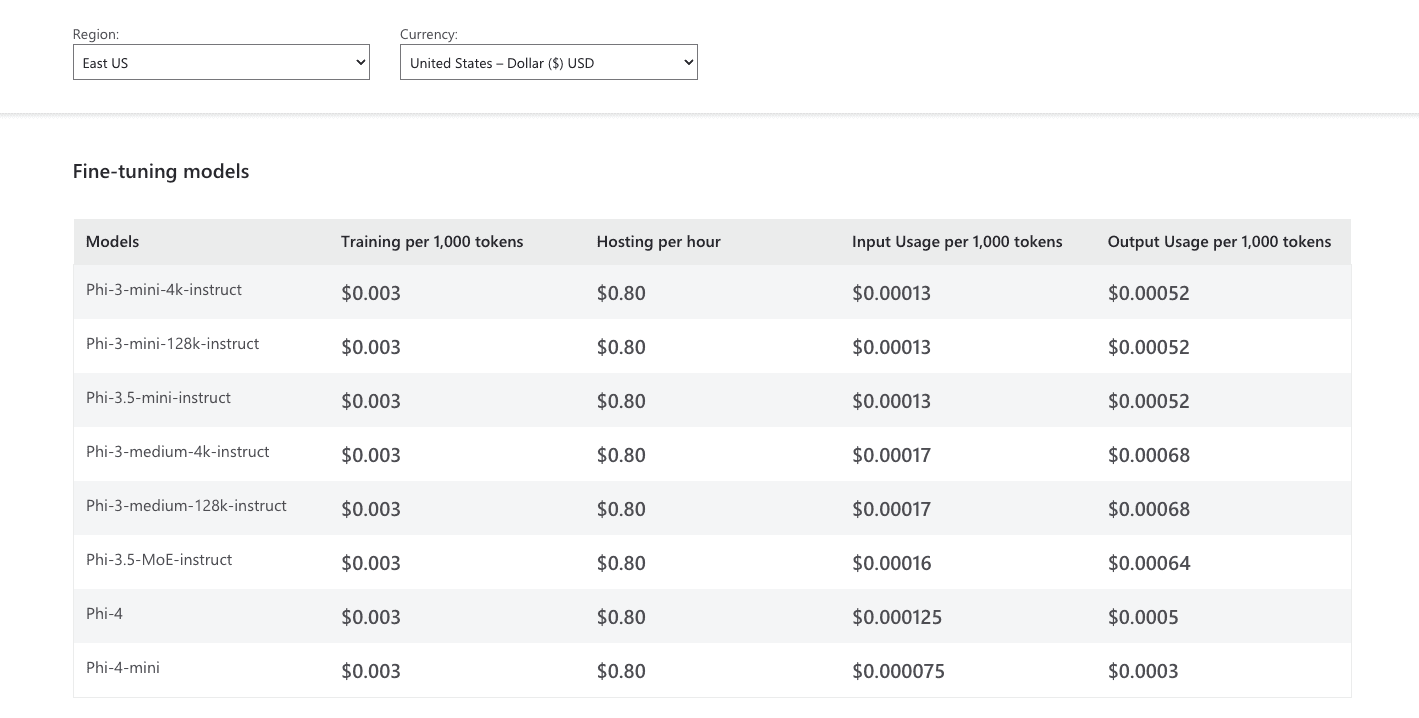
Task: Click the $0.00052 output price for Phi-3-mini-4k-instruct
Action: [1149, 293]
